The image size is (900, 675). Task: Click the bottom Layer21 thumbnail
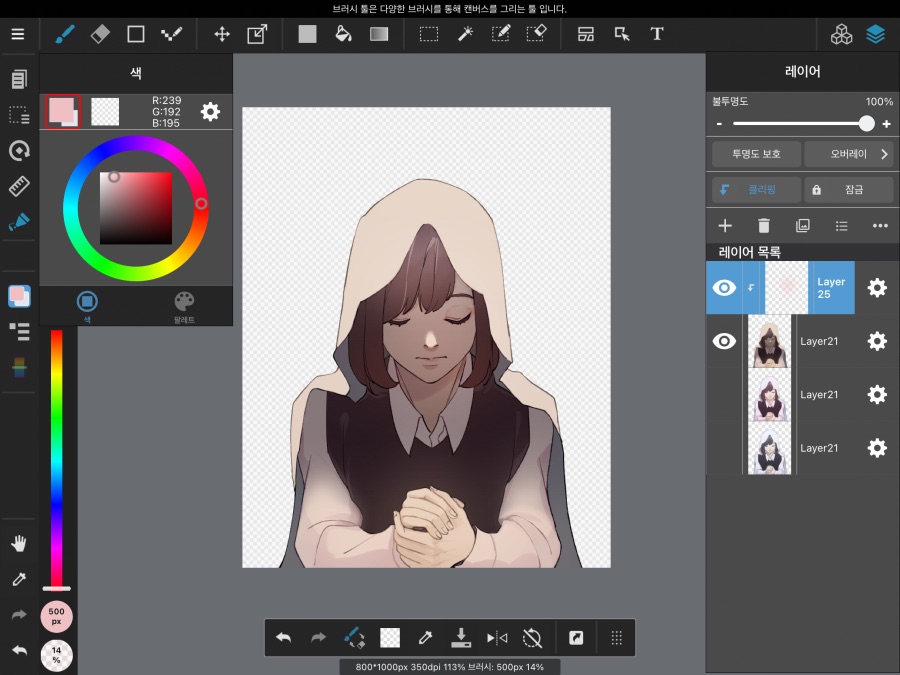click(x=769, y=448)
